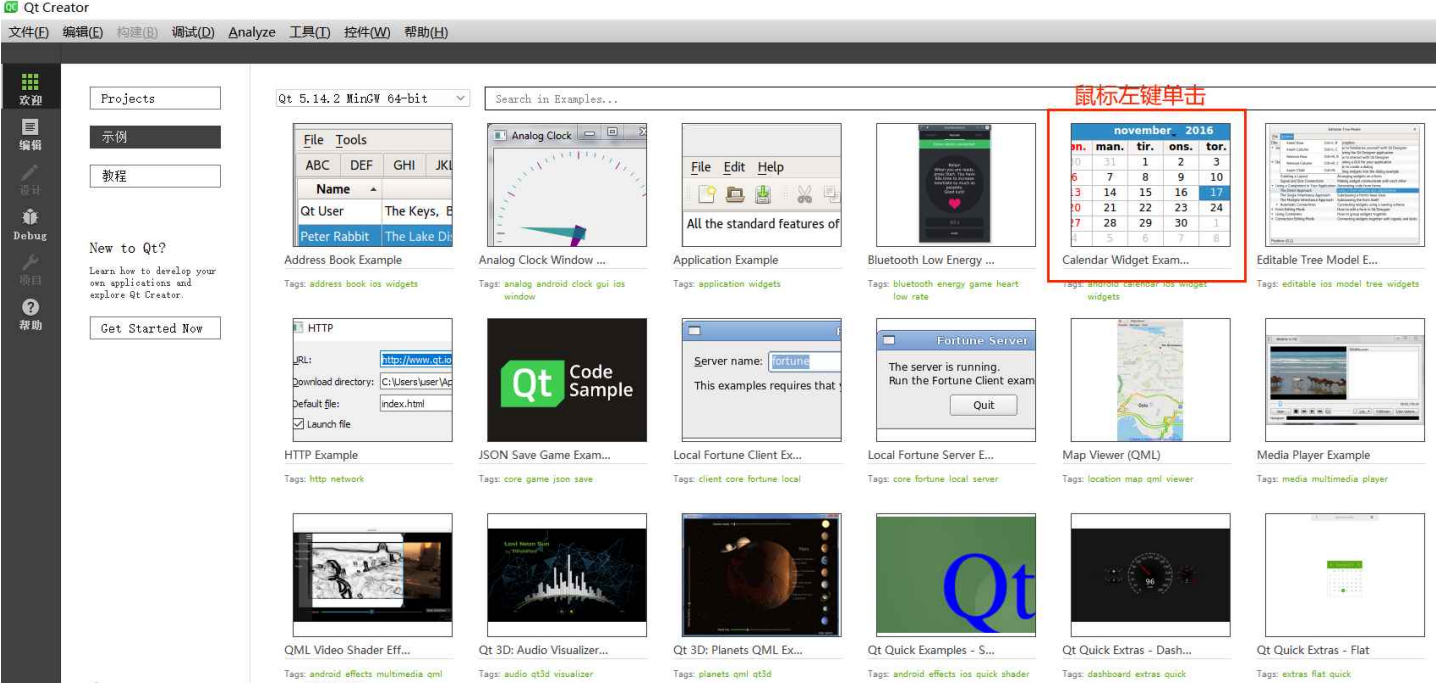Click 'bluetooth' tag under Bluetooth Low Energy

pyautogui.click(x=913, y=284)
